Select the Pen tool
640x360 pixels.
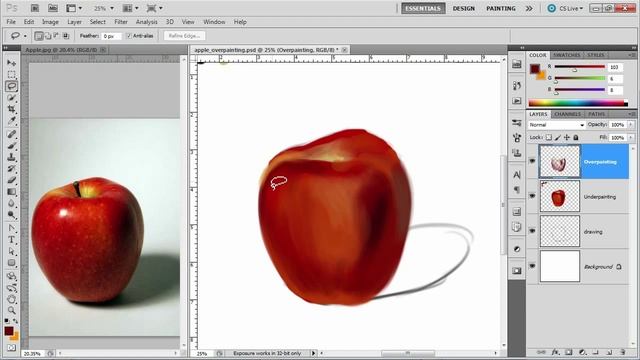click(11, 228)
